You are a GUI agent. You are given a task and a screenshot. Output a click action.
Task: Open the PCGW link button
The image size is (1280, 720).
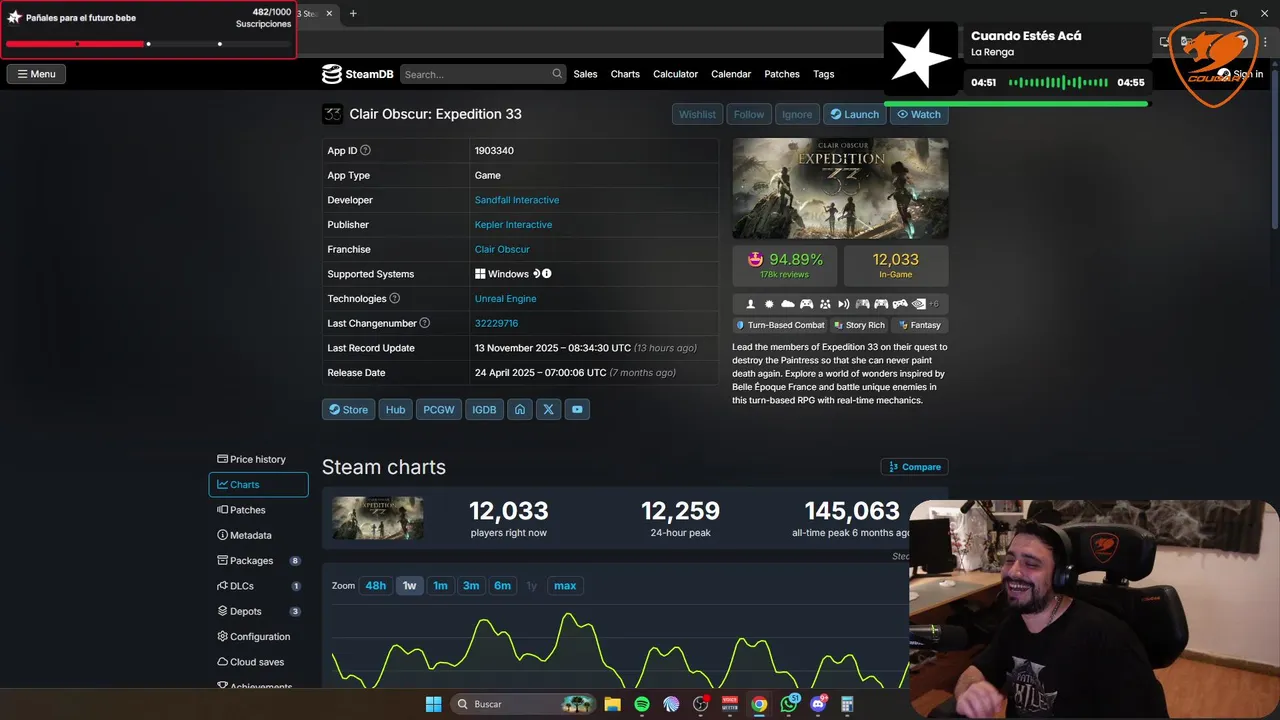click(439, 409)
